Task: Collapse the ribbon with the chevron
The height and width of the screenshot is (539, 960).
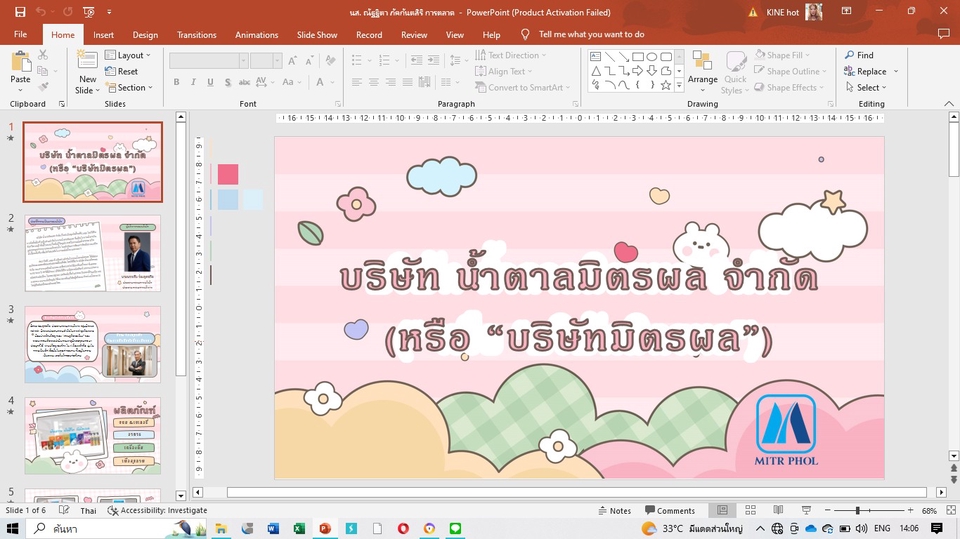Action: (x=948, y=104)
